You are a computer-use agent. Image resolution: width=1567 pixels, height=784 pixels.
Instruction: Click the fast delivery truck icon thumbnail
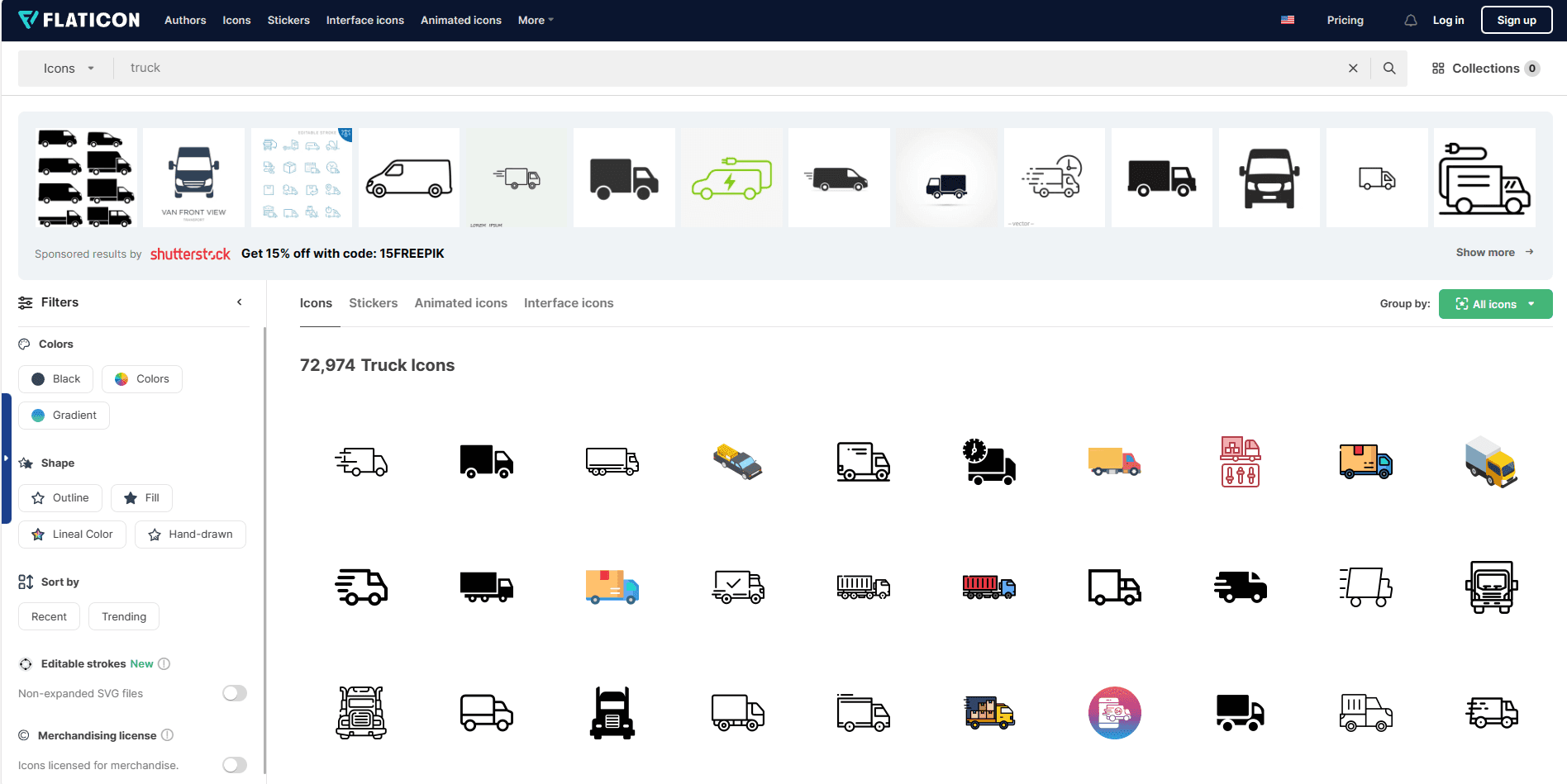click(361, 462)
